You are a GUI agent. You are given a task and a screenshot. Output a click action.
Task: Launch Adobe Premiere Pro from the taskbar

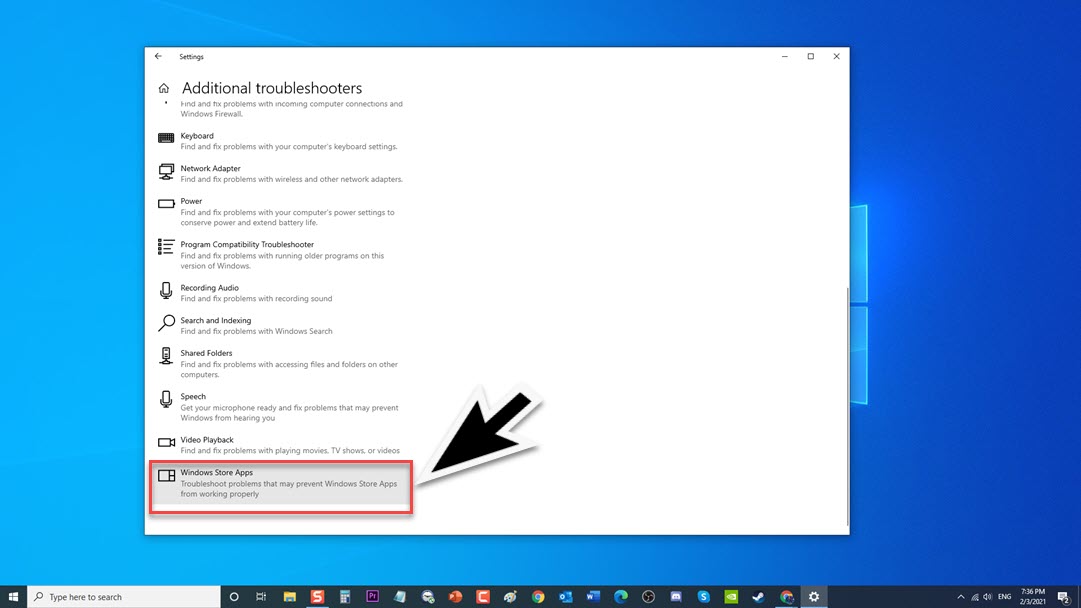pyautogui.click(x=372, y=596)
